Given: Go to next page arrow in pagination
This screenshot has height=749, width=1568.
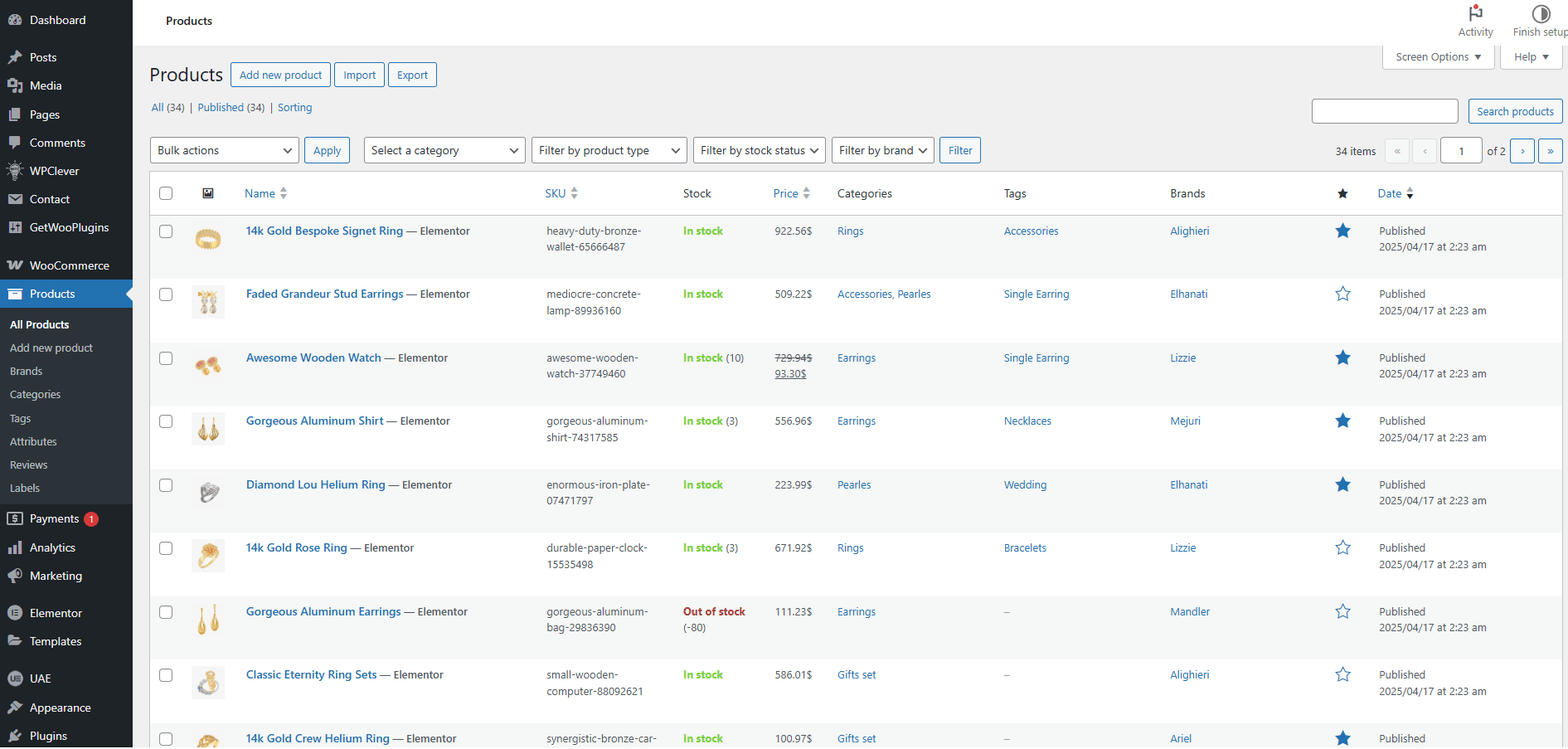Looking at the screenshot, I should click(x=1522, y=151).
